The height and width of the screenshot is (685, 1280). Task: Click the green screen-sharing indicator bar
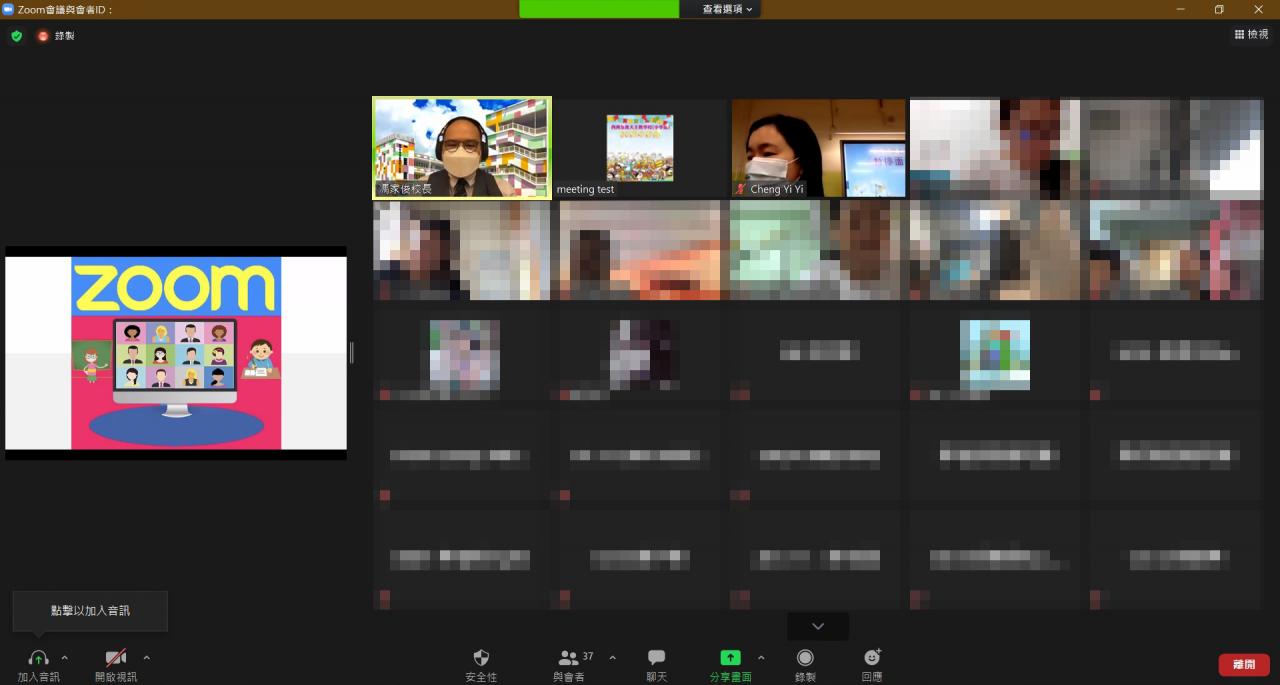[x=599, y=9]
